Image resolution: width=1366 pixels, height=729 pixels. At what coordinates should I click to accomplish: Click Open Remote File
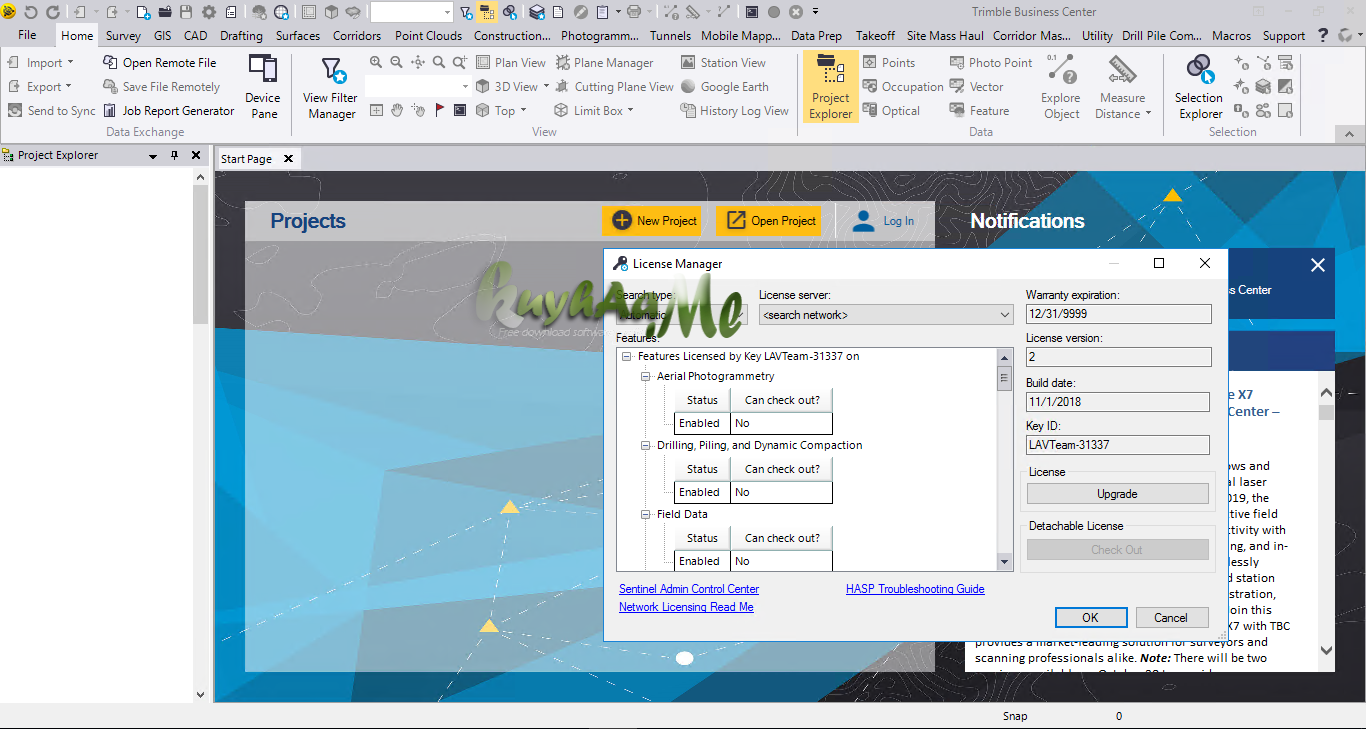(x=159, y=62)
